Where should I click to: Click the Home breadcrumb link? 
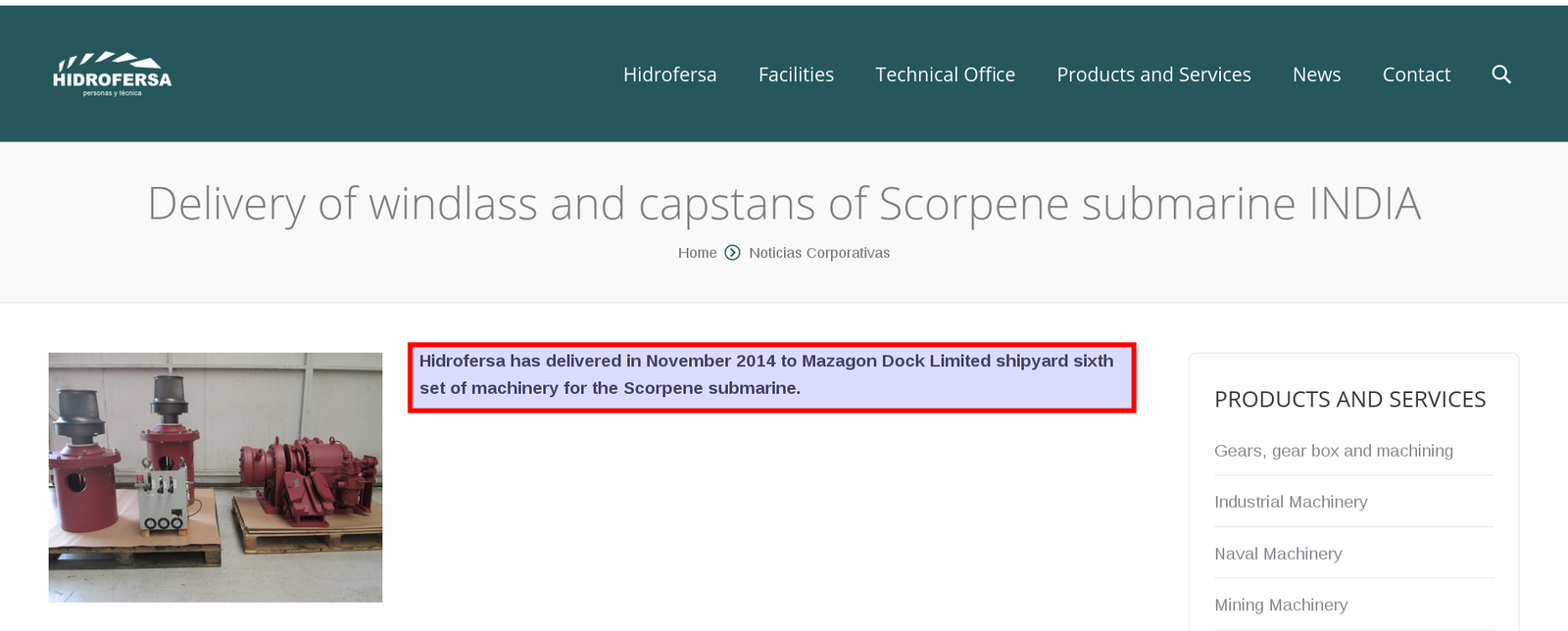pyautogui.click(x=697, y=253)
